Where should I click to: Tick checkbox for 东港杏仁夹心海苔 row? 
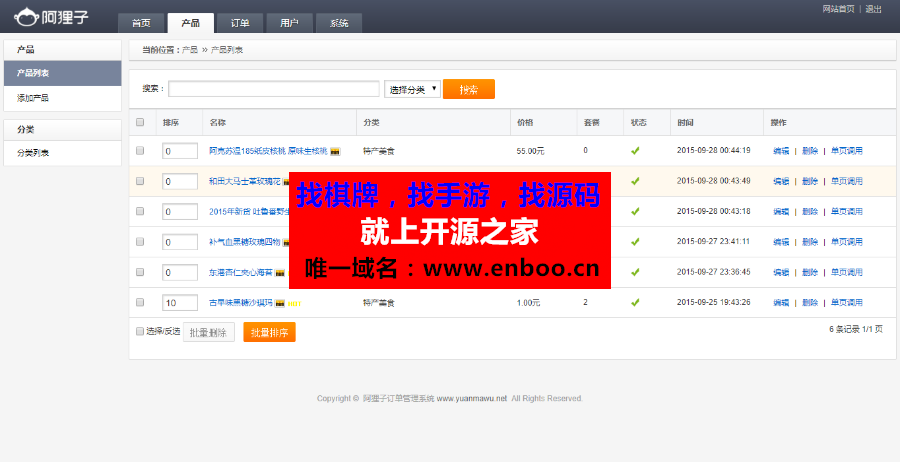tap(140, 272)
